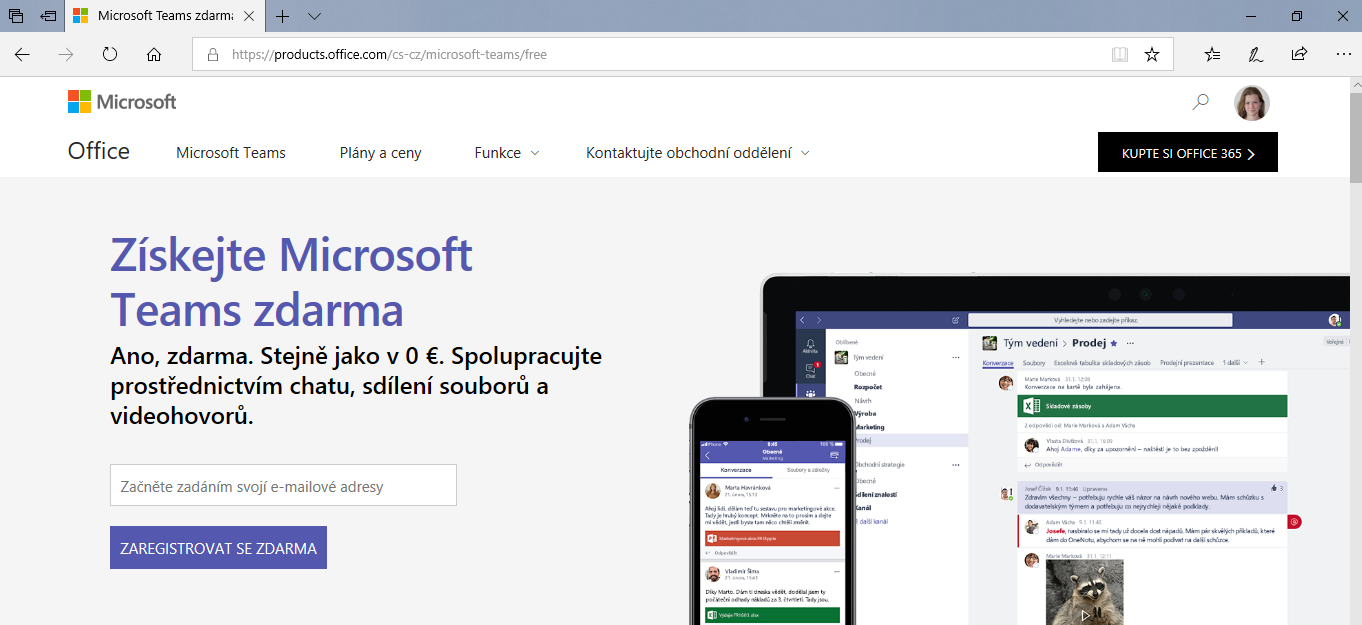Open the site search magnifier
1362x625 pixels.
click(1201, 102)
